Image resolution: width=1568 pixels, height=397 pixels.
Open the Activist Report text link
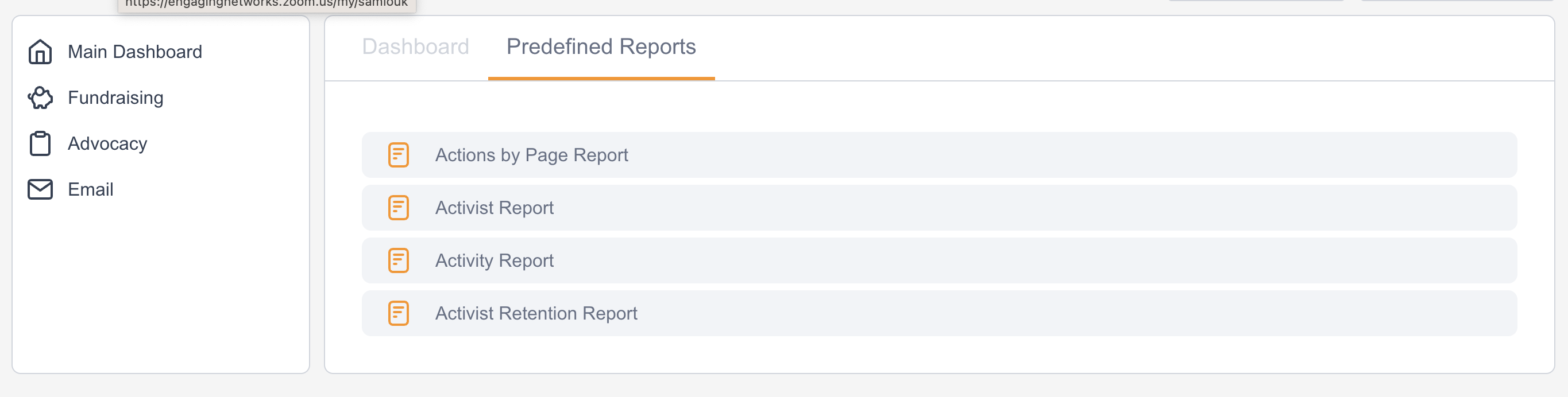click(x=493, y=208)
